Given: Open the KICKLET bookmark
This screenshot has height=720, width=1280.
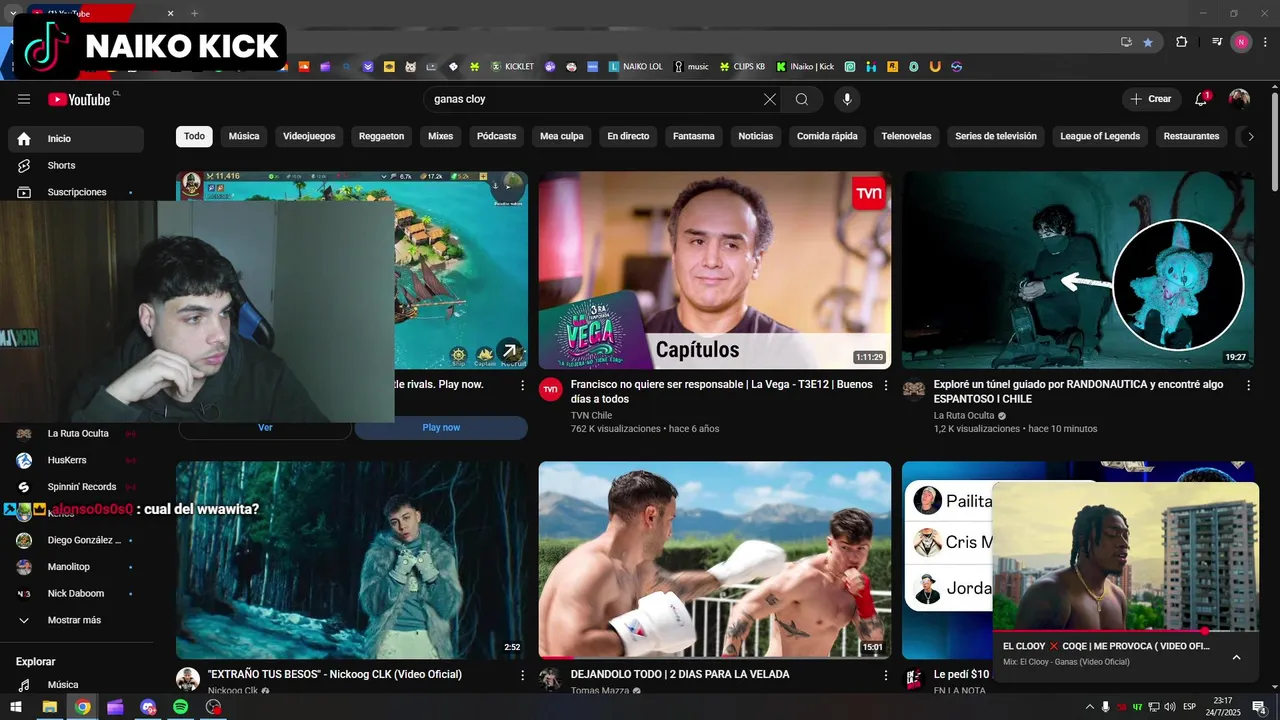Looking at the screenshot, I should click(x=512, y=67).
